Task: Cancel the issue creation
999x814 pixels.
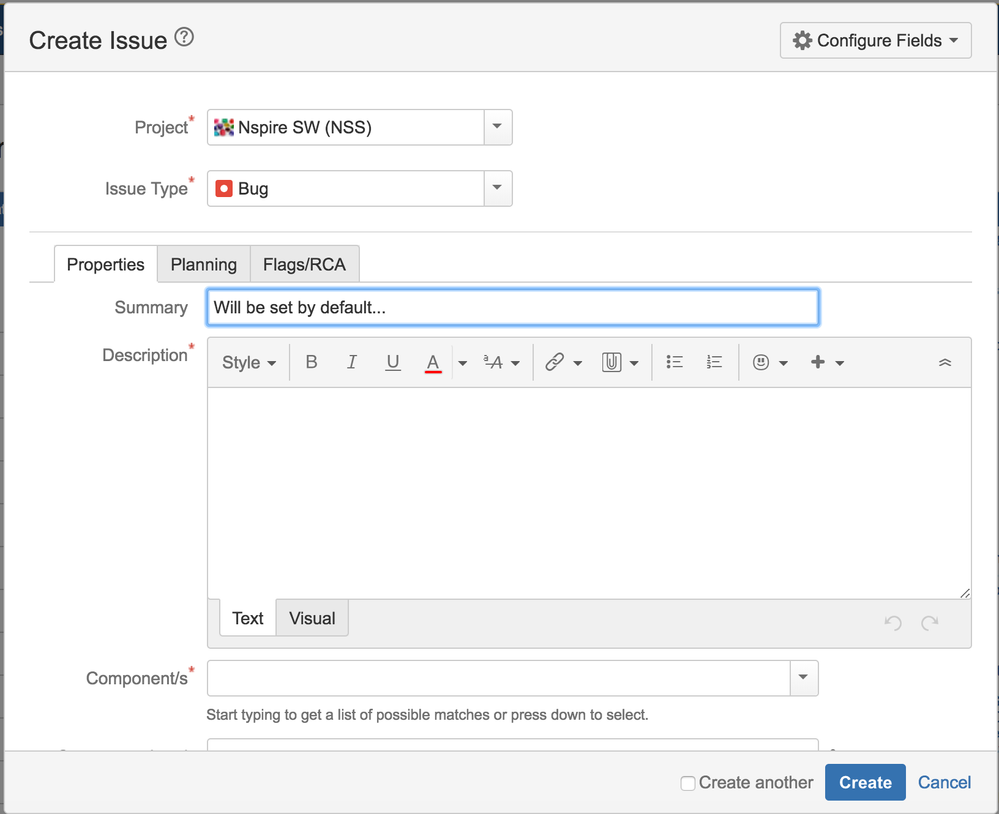Action: 945,783
